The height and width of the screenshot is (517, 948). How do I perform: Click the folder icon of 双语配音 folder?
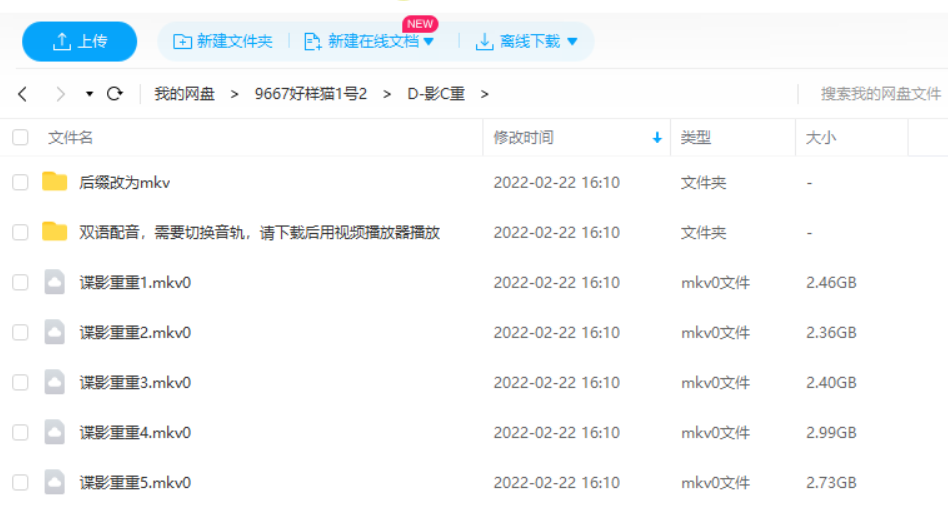pos(54,232)
